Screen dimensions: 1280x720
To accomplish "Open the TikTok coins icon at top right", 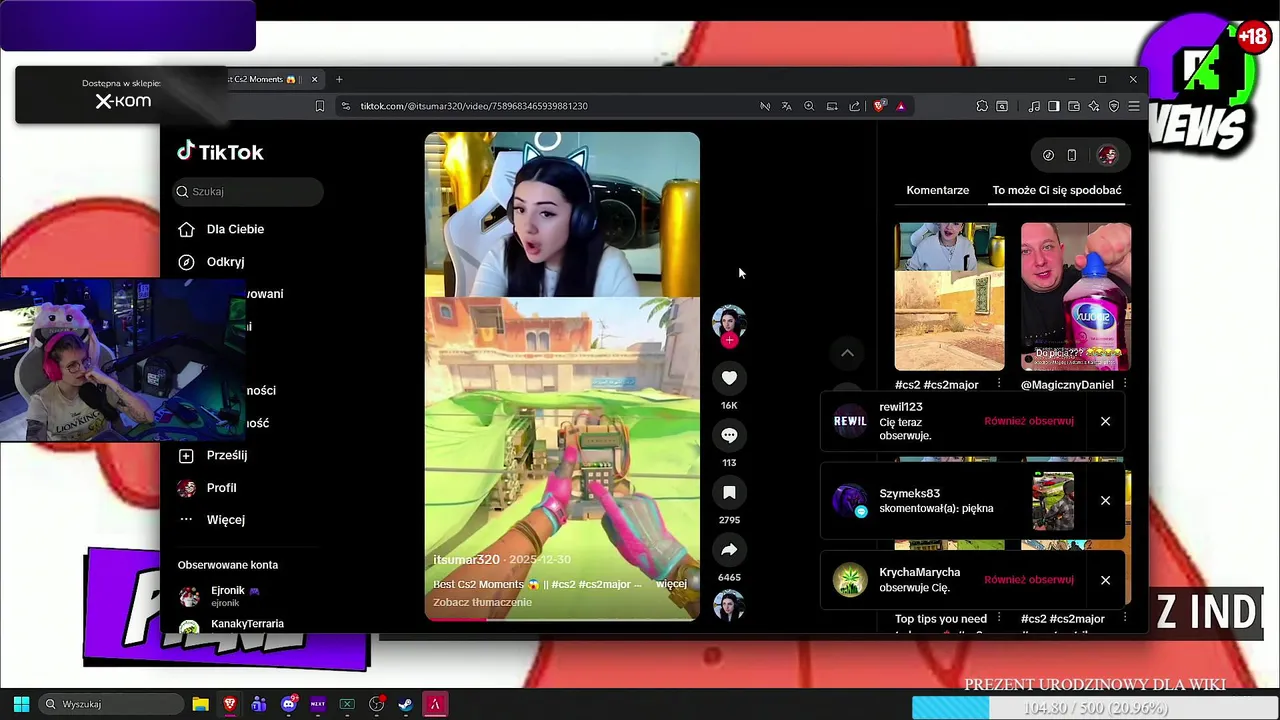I will click(1048, 155).
